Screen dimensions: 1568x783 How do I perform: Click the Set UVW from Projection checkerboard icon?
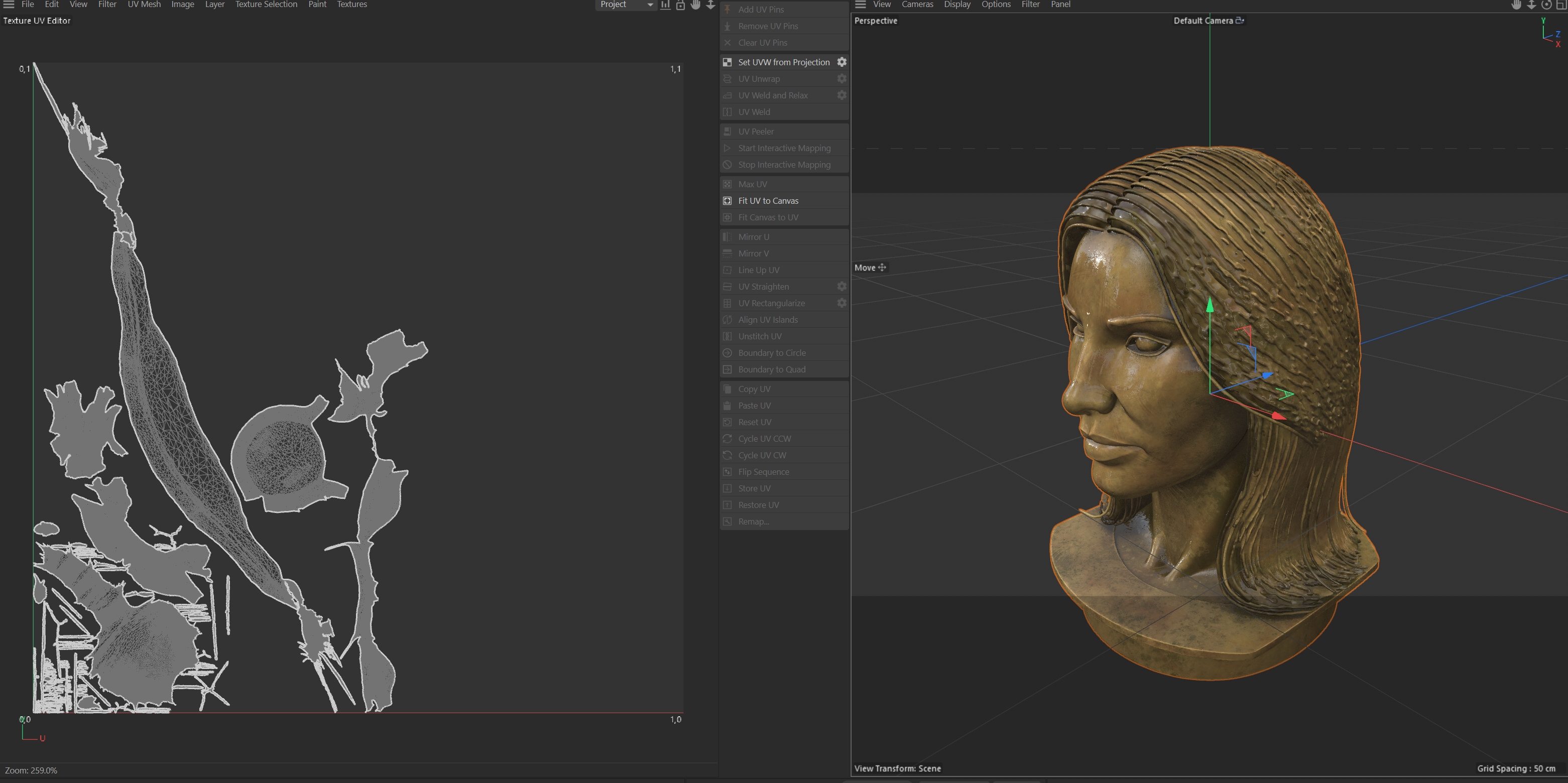coord(727,62)
